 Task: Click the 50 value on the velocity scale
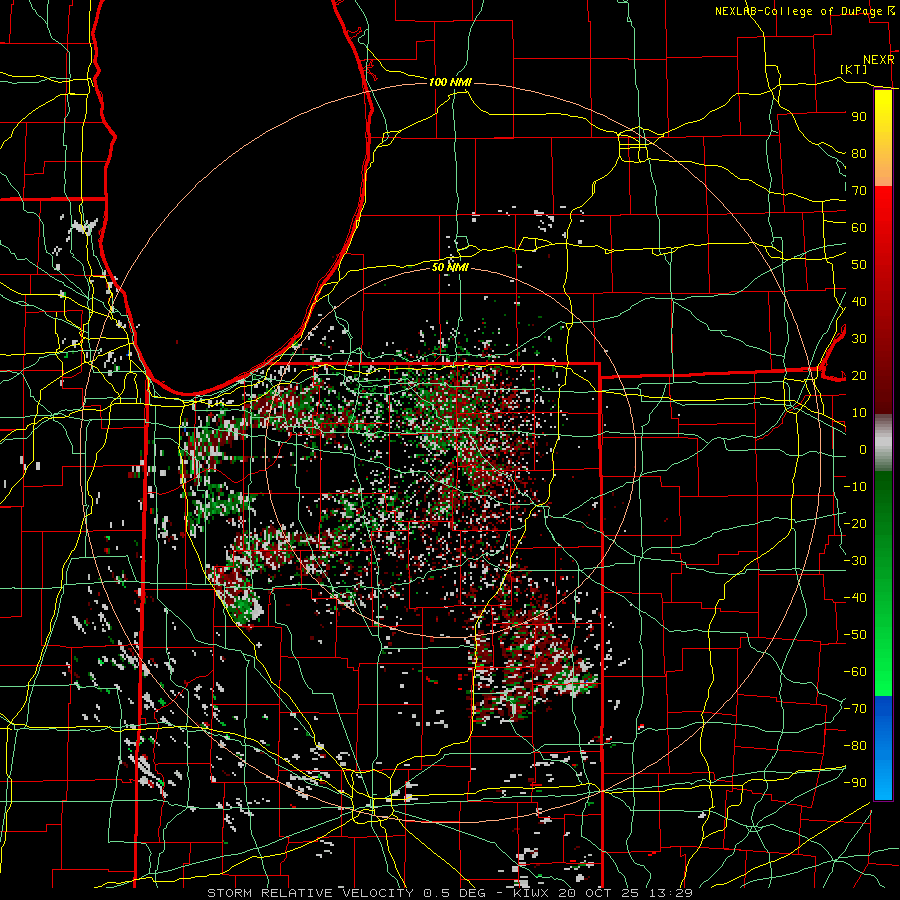tap(859, 265)
